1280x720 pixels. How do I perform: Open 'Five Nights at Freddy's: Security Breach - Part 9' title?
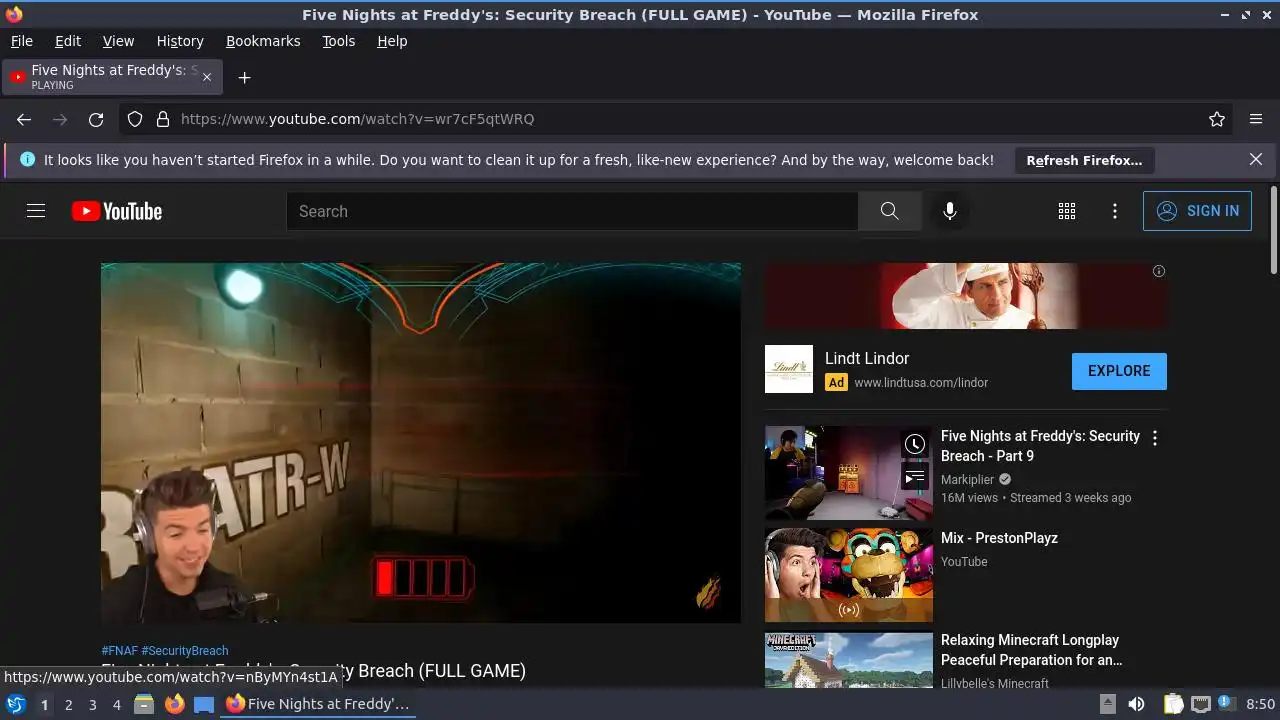(1040, 446)
